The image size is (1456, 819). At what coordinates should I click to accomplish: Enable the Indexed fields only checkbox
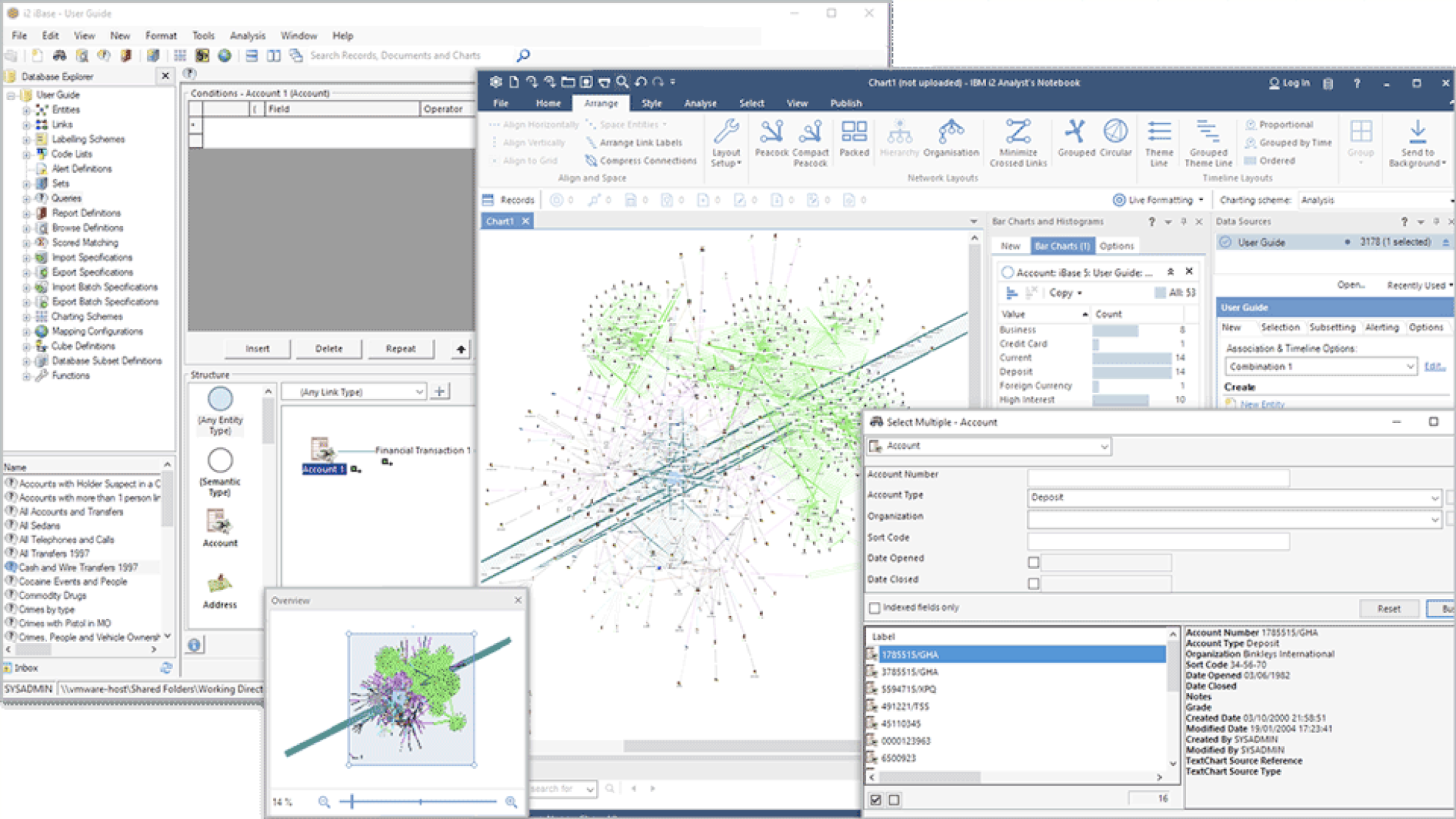pos(875,608)
